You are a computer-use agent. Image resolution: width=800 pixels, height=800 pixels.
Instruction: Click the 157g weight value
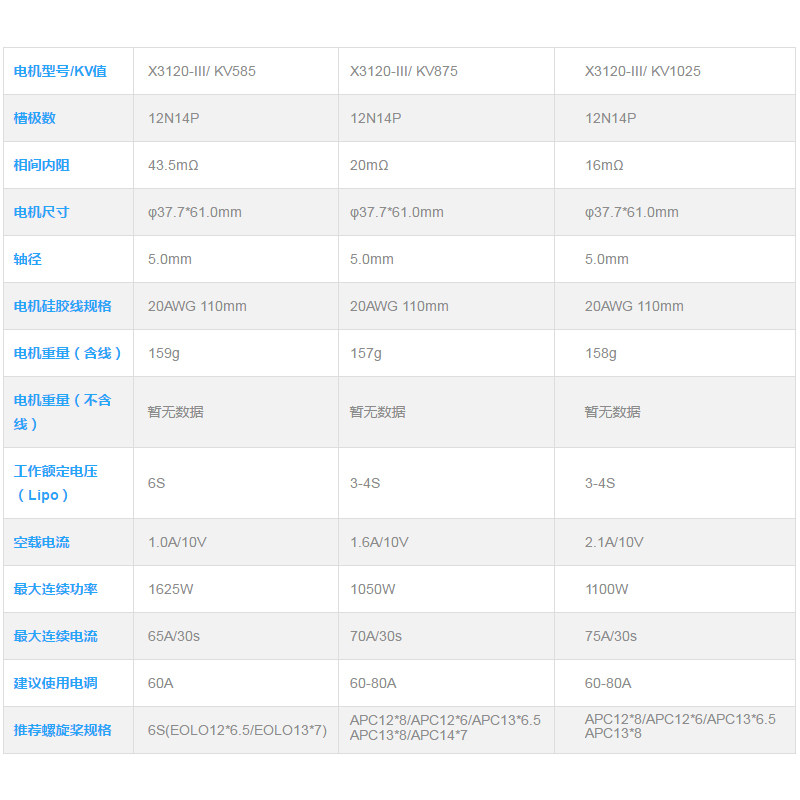click(x=366, y=353)
